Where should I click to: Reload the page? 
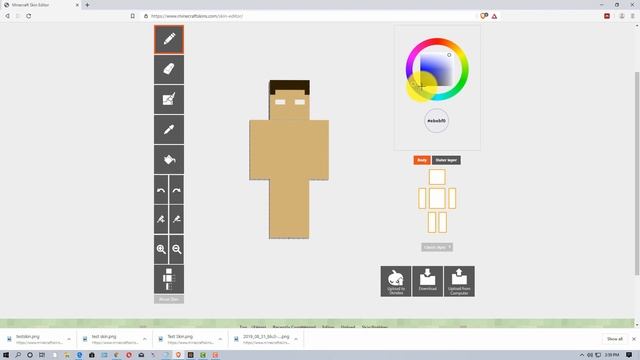[29, 16]
